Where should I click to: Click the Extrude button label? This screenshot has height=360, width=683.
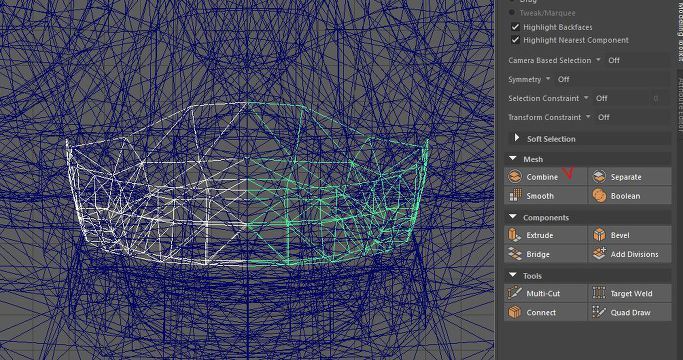(x=540, y=235)
